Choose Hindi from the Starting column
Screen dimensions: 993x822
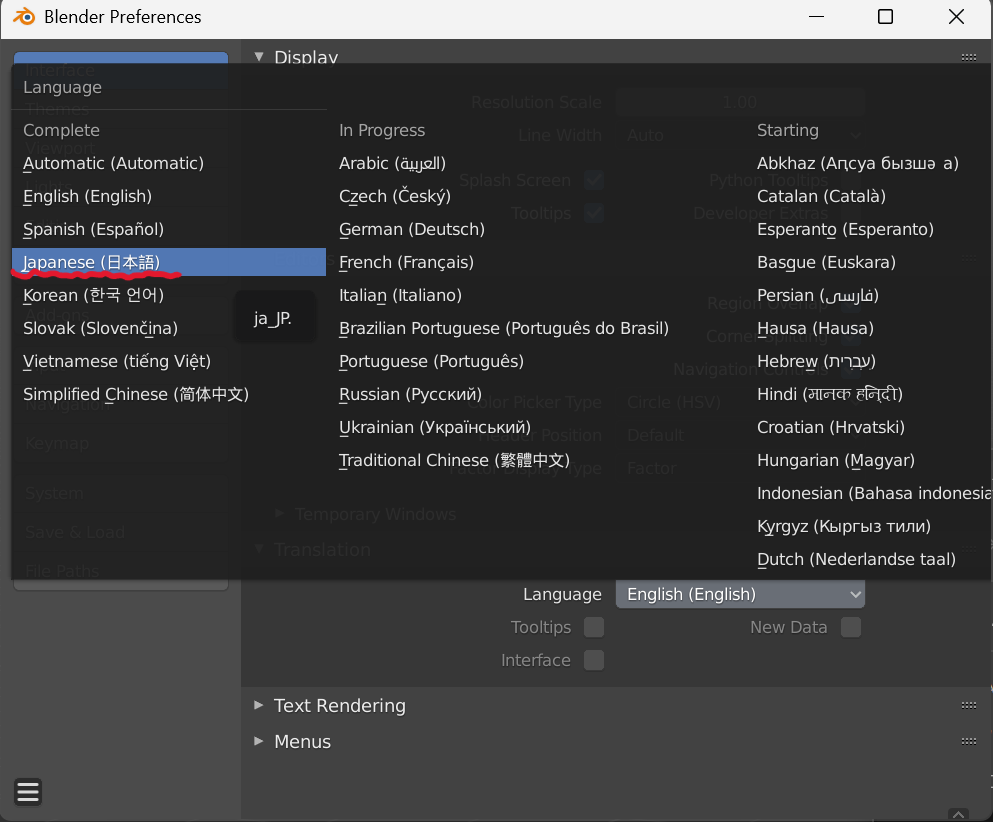829,394
